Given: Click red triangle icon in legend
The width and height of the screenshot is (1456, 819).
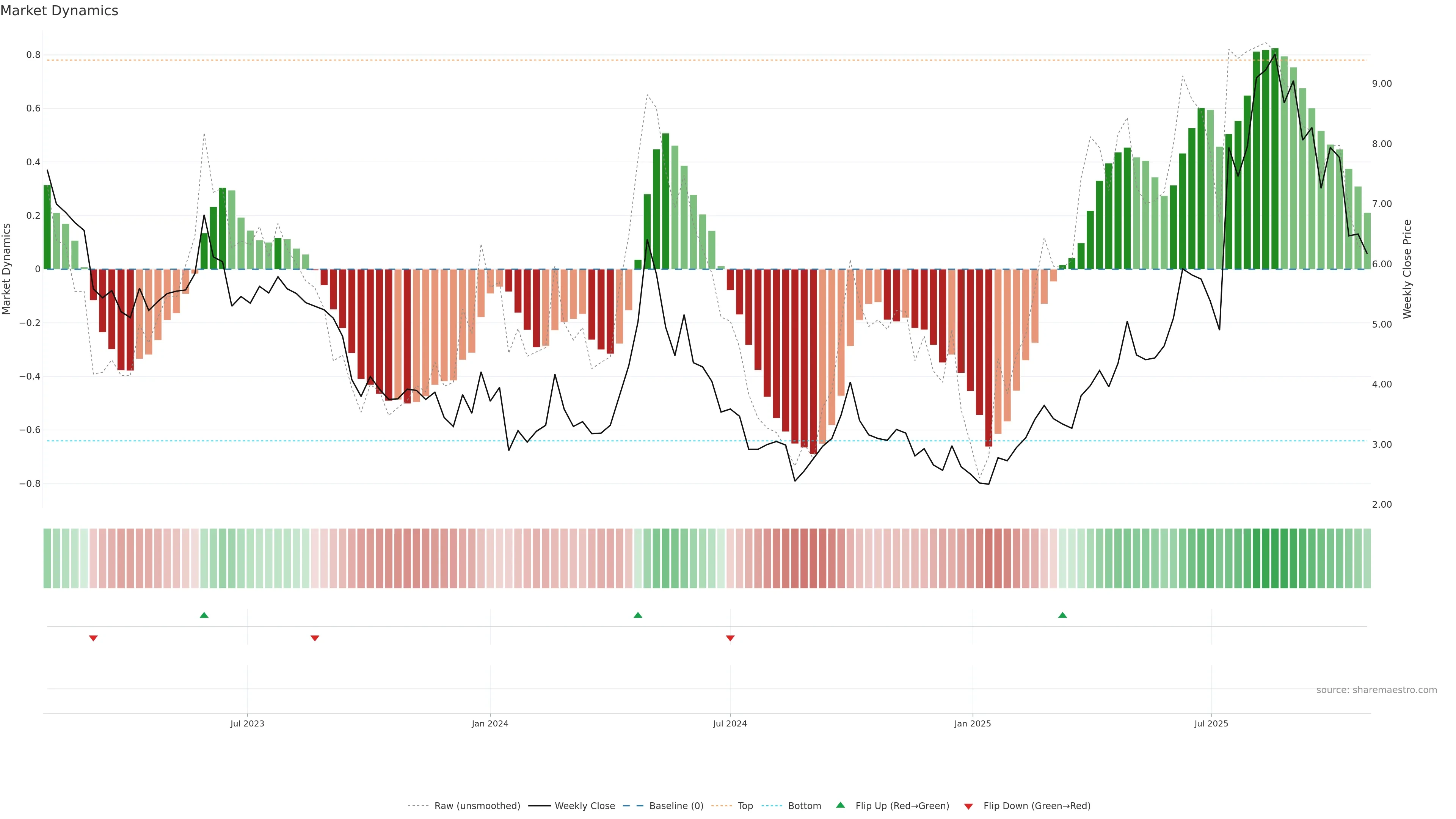Looking at the screenshot, I should pos(968,806).
